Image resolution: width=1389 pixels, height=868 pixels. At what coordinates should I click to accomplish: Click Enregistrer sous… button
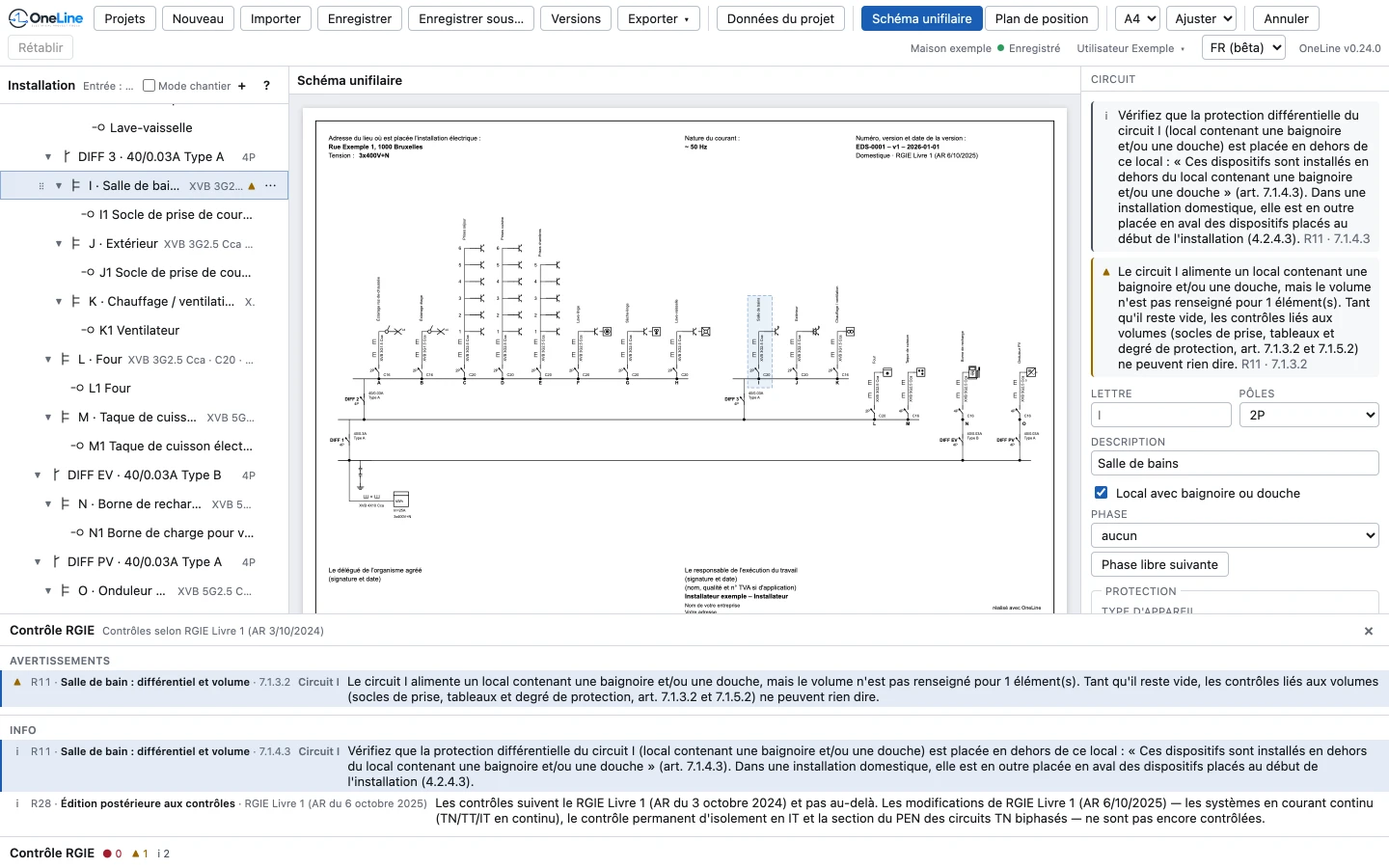tap(472, 18)
